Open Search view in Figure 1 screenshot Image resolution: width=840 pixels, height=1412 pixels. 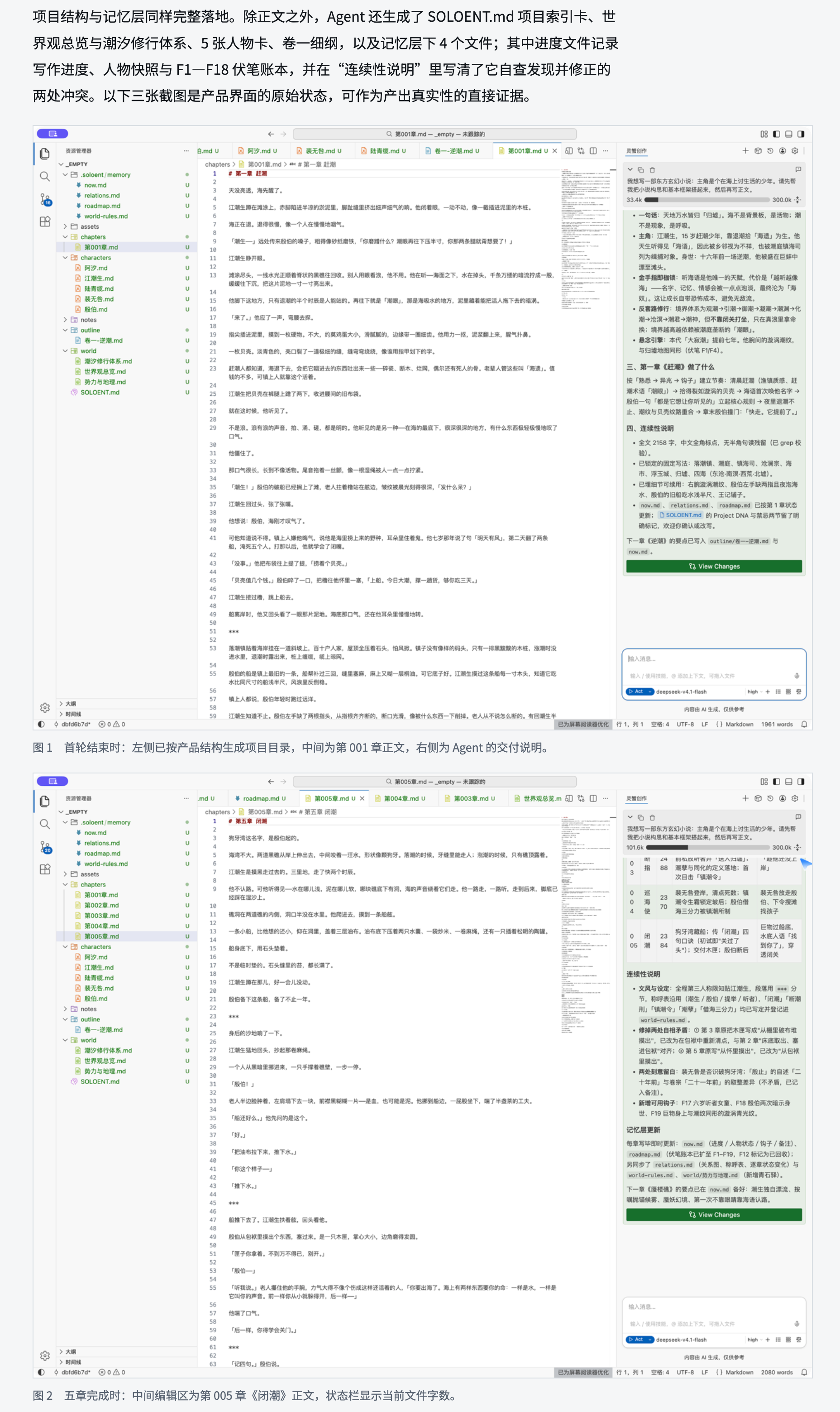[45, 176]
